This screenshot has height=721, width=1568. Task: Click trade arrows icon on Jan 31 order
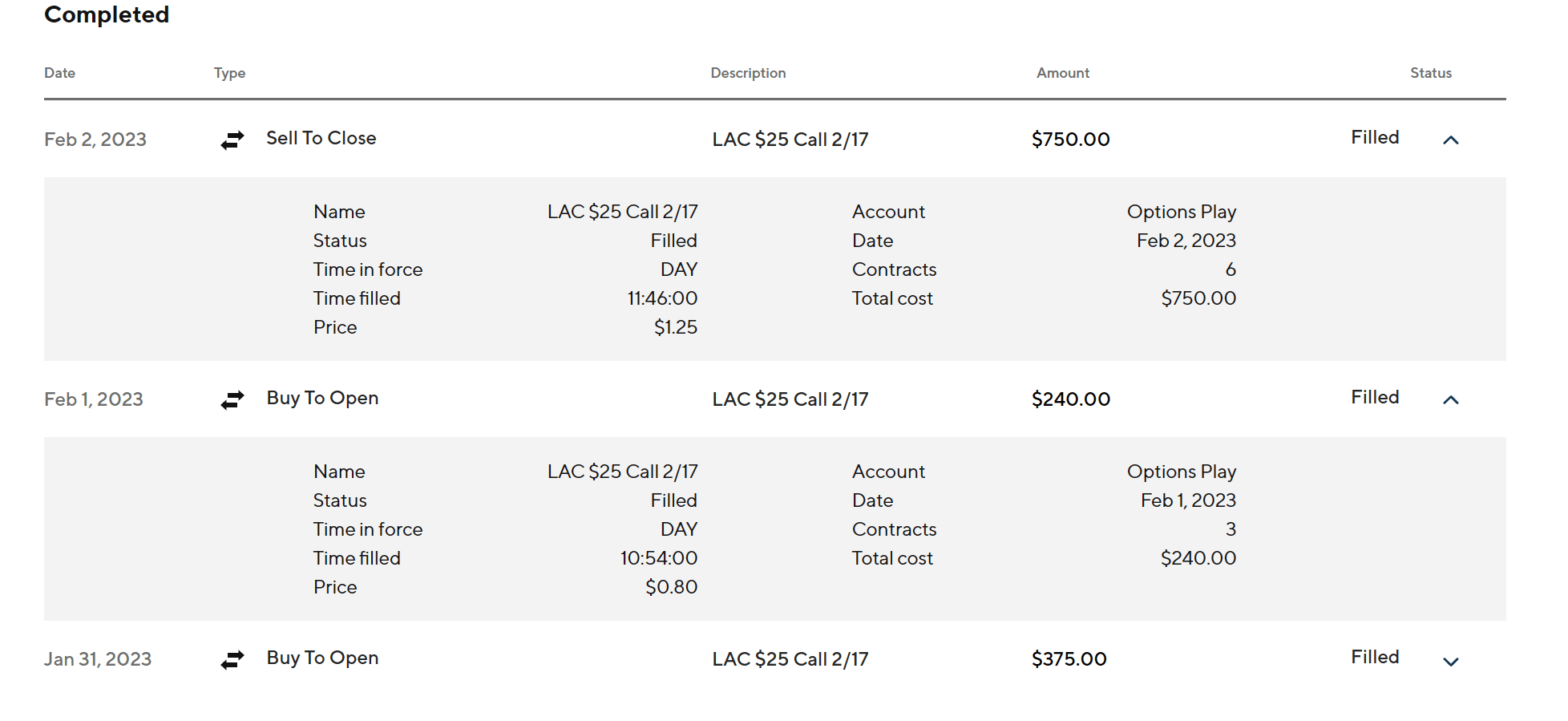(232, 660)
